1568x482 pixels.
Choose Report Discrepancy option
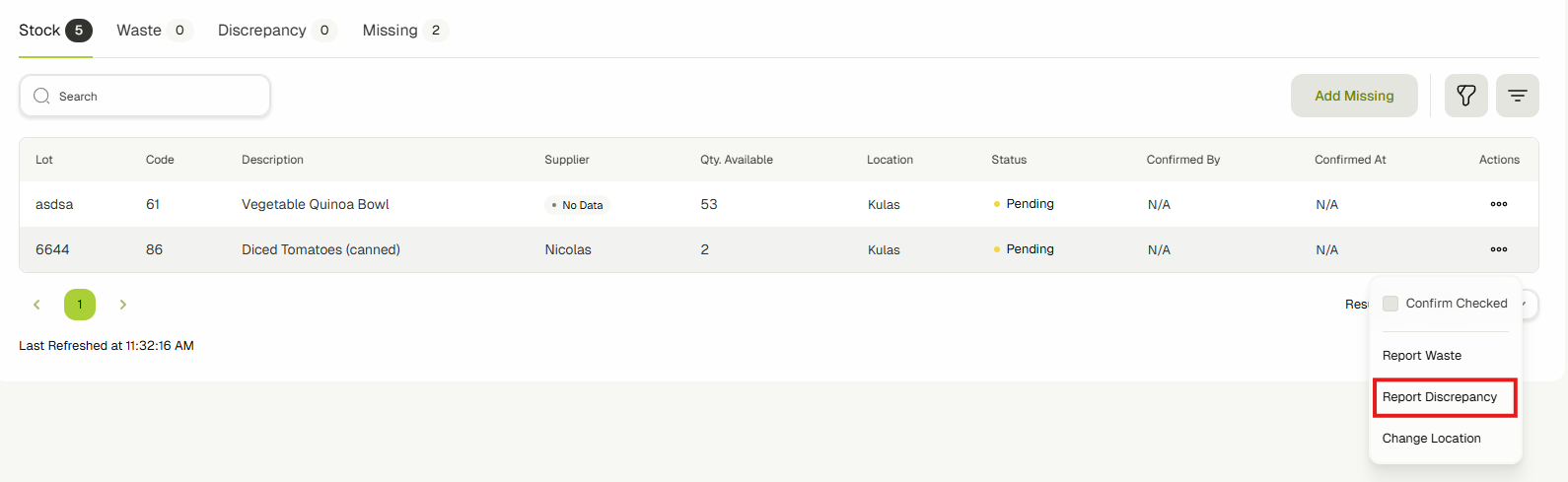[1439, 397]
